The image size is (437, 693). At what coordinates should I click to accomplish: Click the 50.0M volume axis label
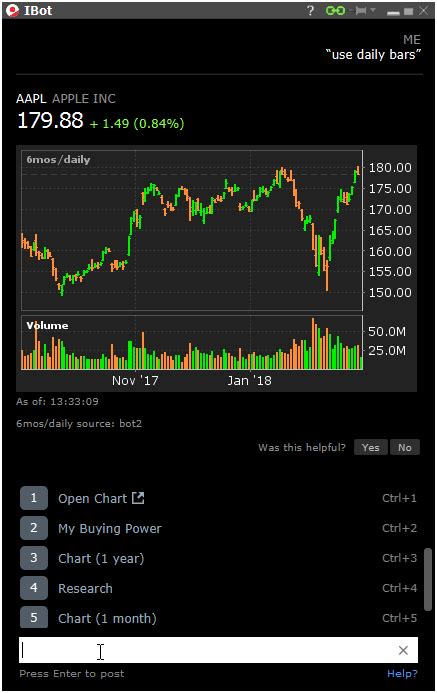tap(387, 331)
